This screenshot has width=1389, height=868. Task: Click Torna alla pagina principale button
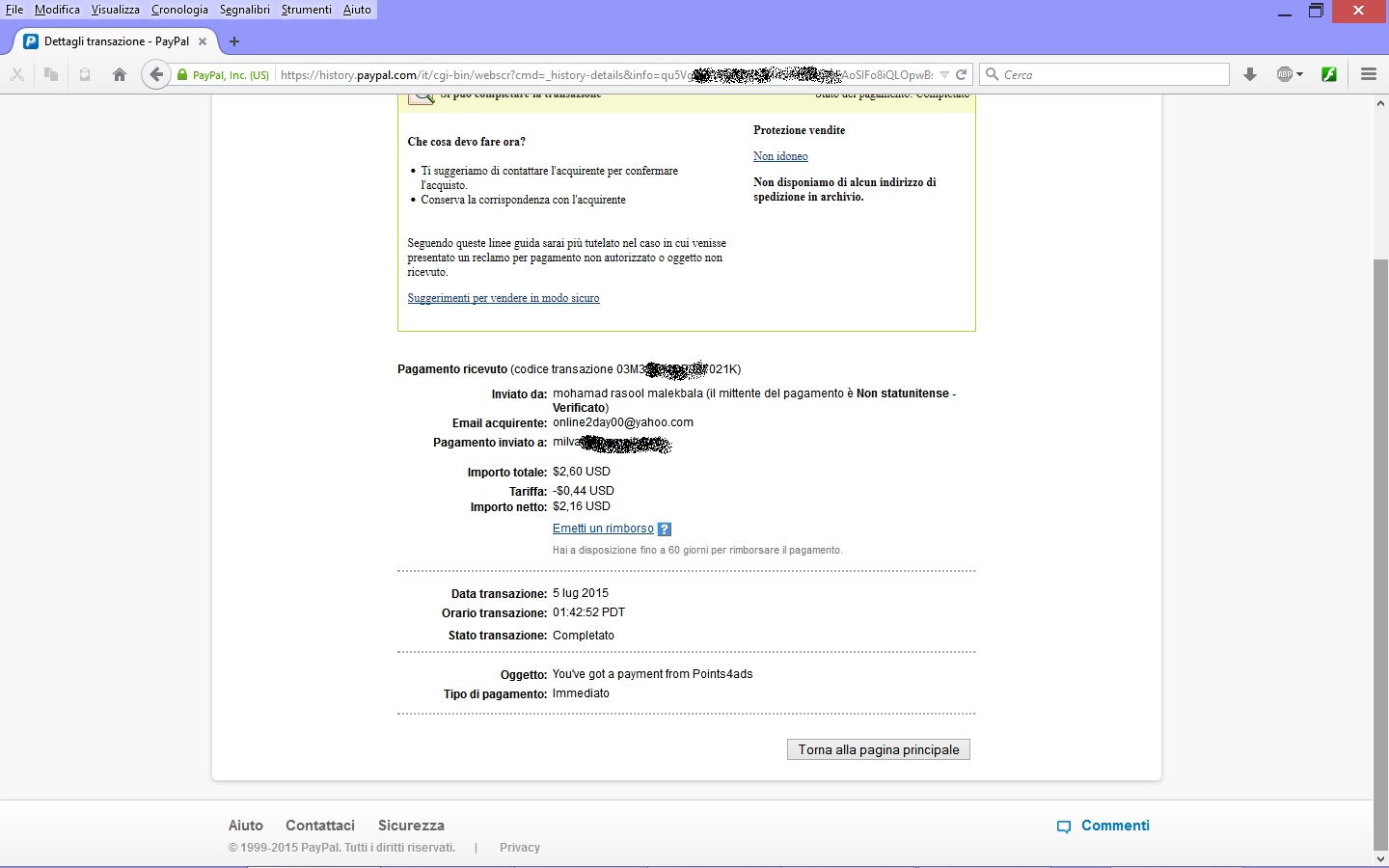(879, 749)
